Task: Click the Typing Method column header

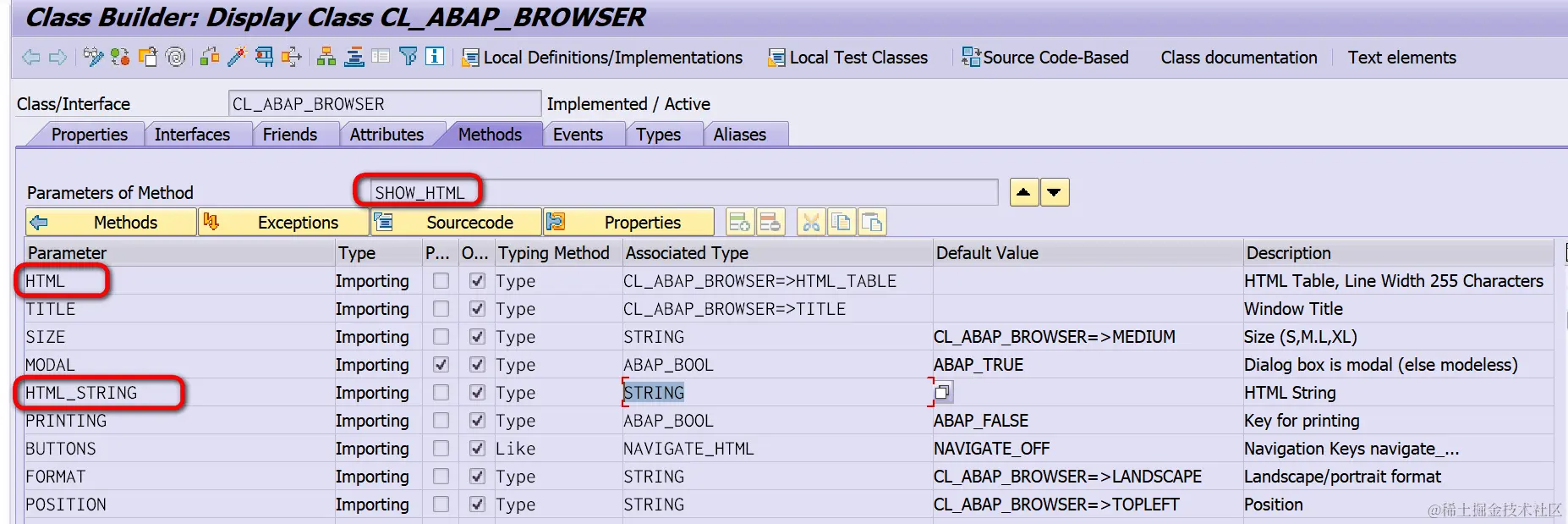Action: click(558, 252)
